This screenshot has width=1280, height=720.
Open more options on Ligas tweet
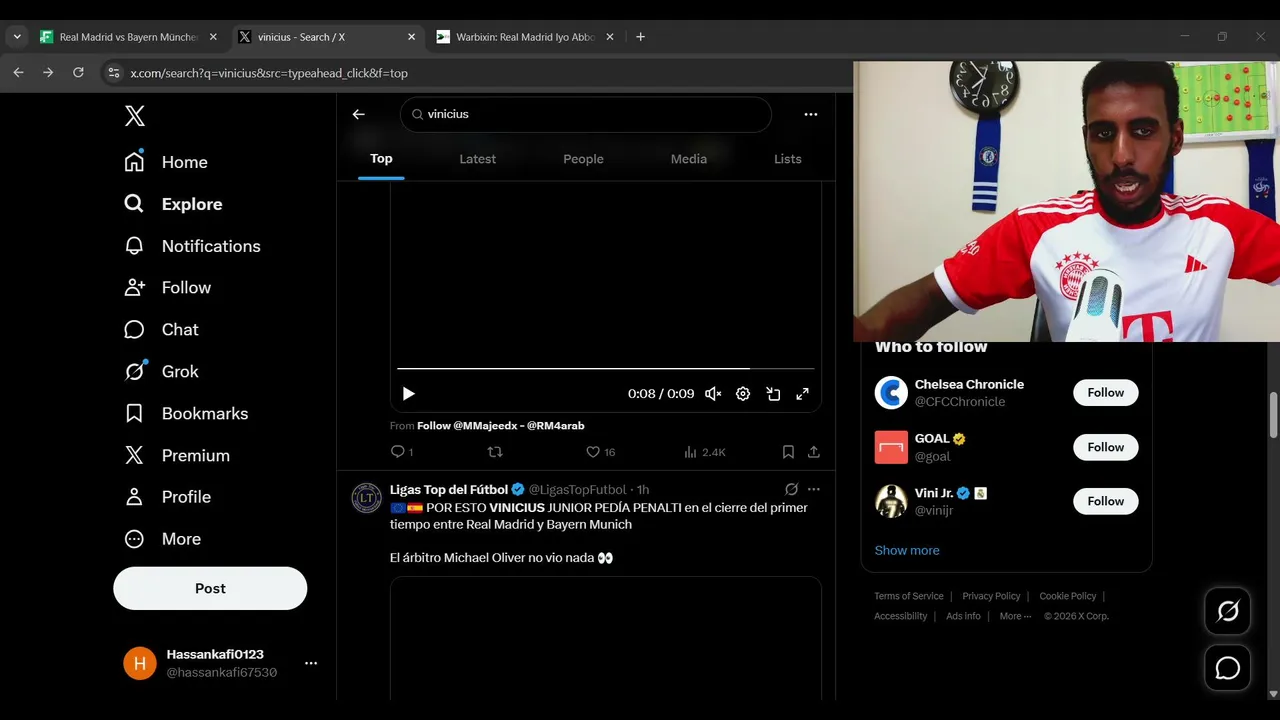(814, 489)
